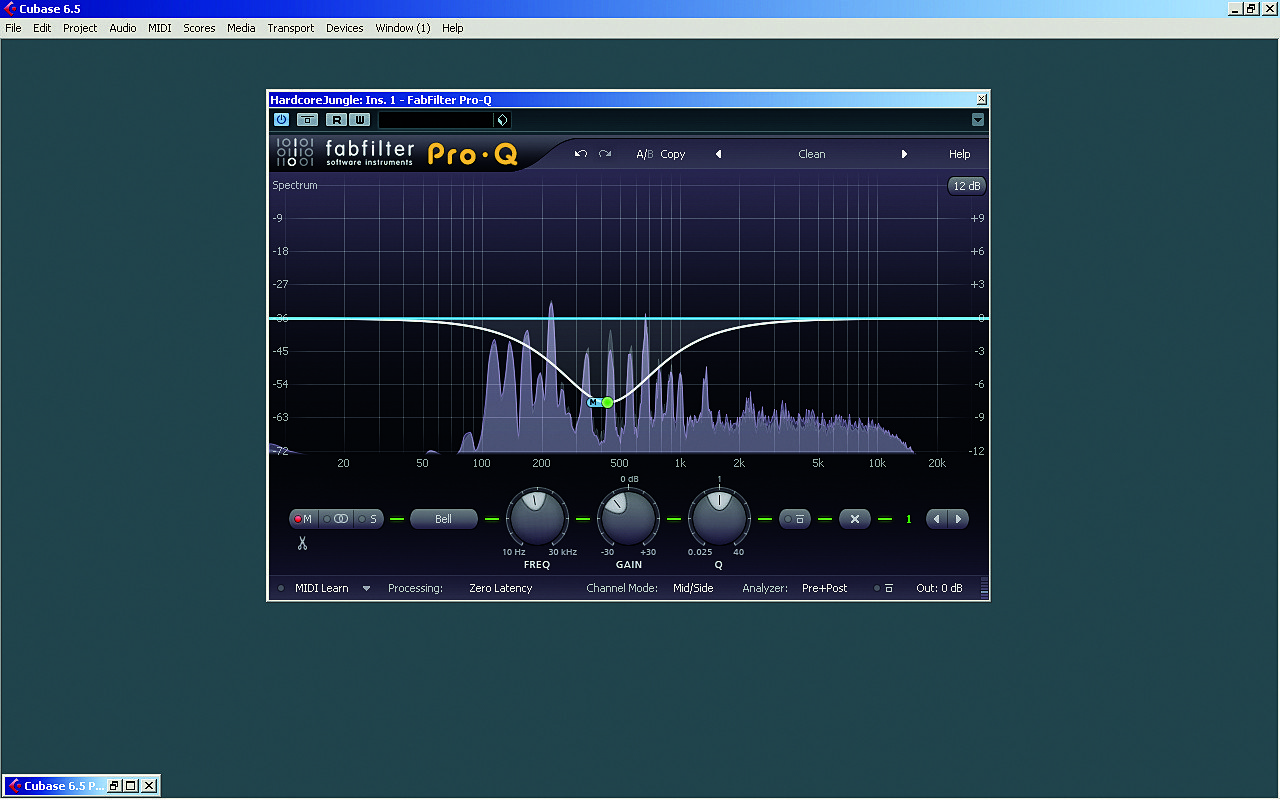Open plugin window context dropdown arrow
This screenshot has width=1280, height=800.
click(978, 120)
